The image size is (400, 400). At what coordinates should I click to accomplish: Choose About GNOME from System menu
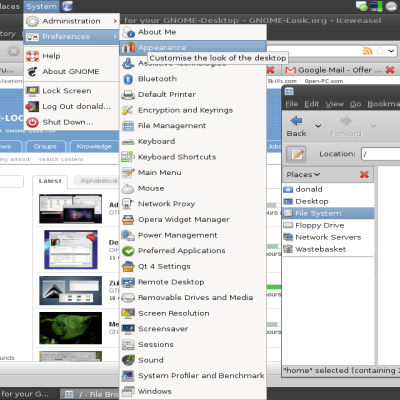[72, 72]
